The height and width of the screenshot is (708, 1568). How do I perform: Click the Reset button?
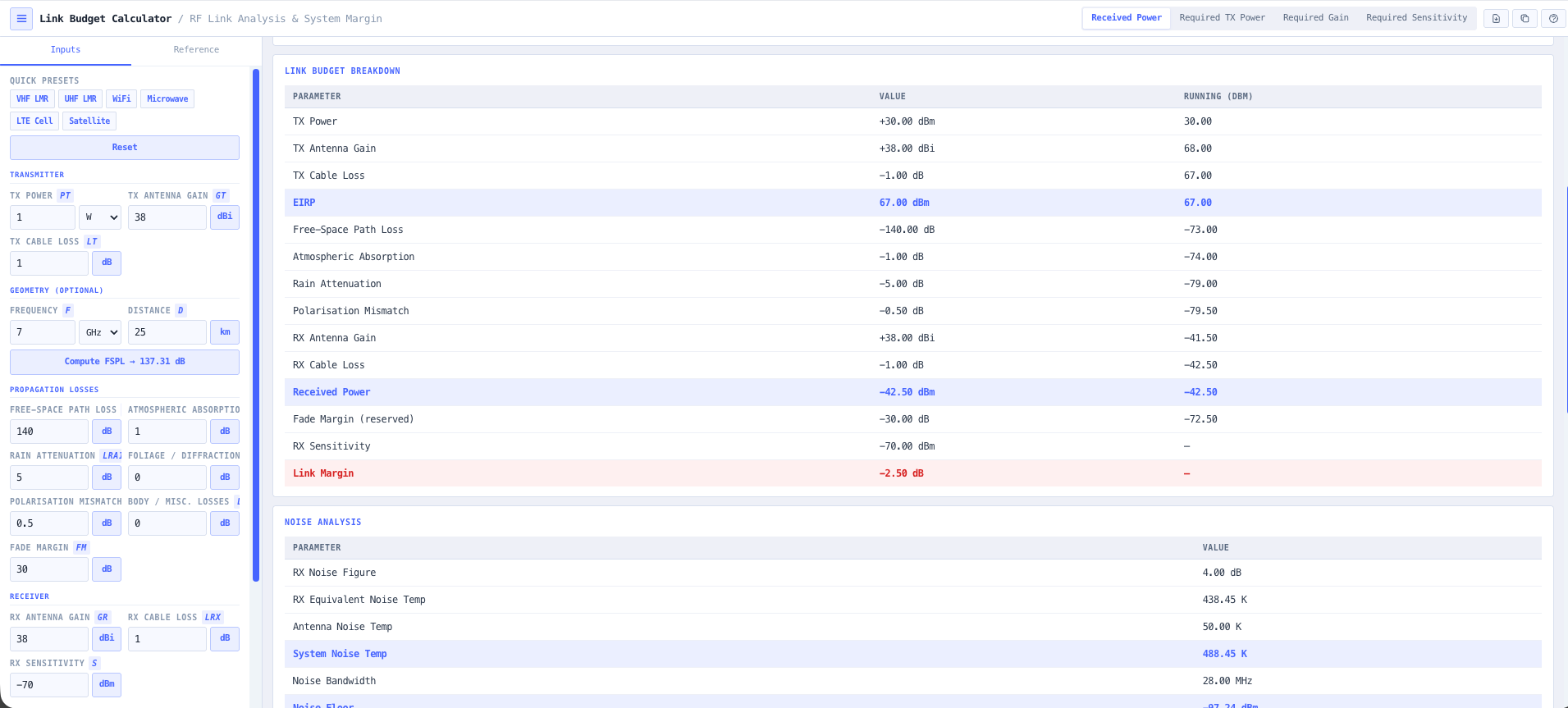click(125, 148)
